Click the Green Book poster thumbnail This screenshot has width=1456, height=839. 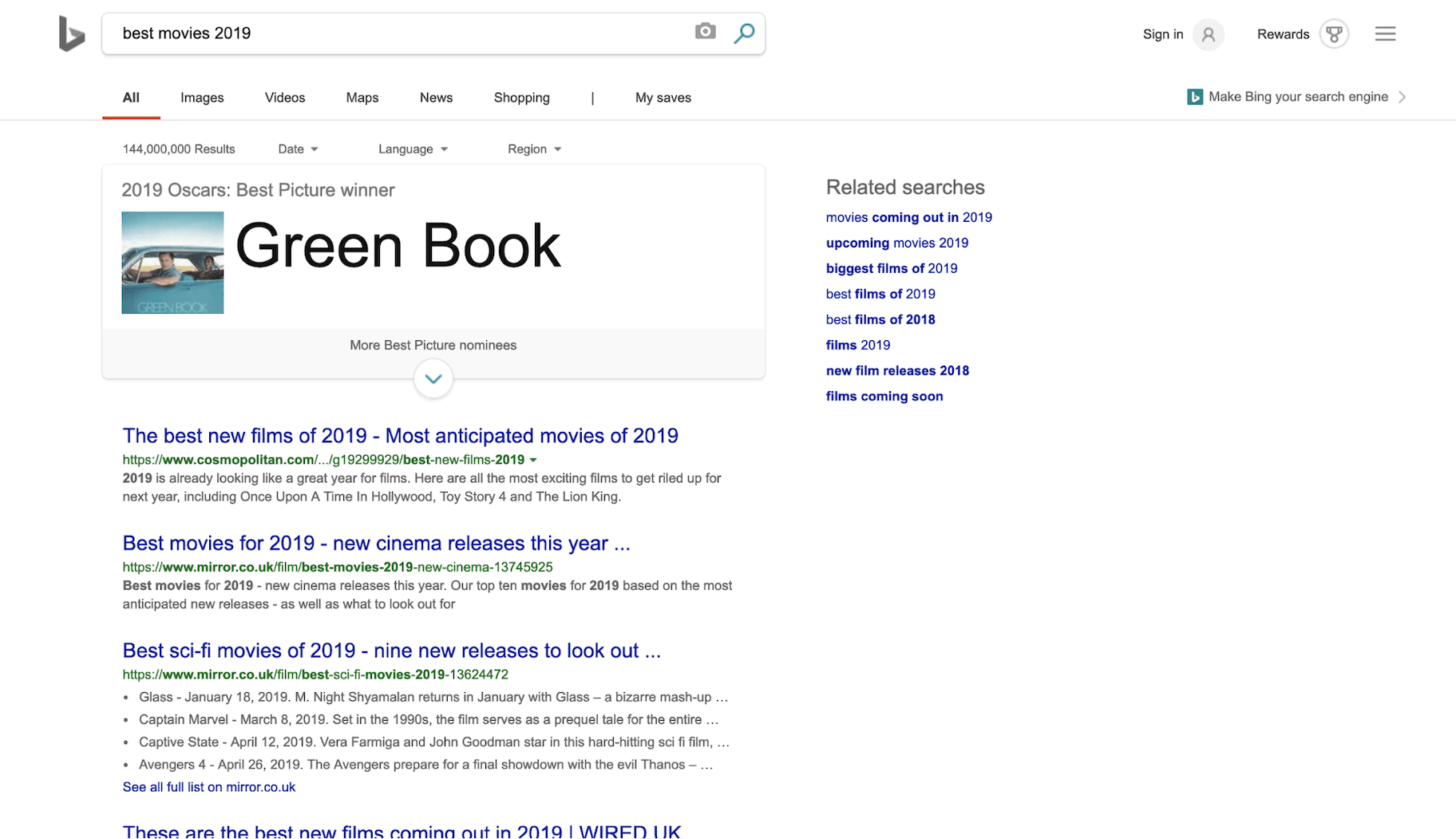coord(172,263)
